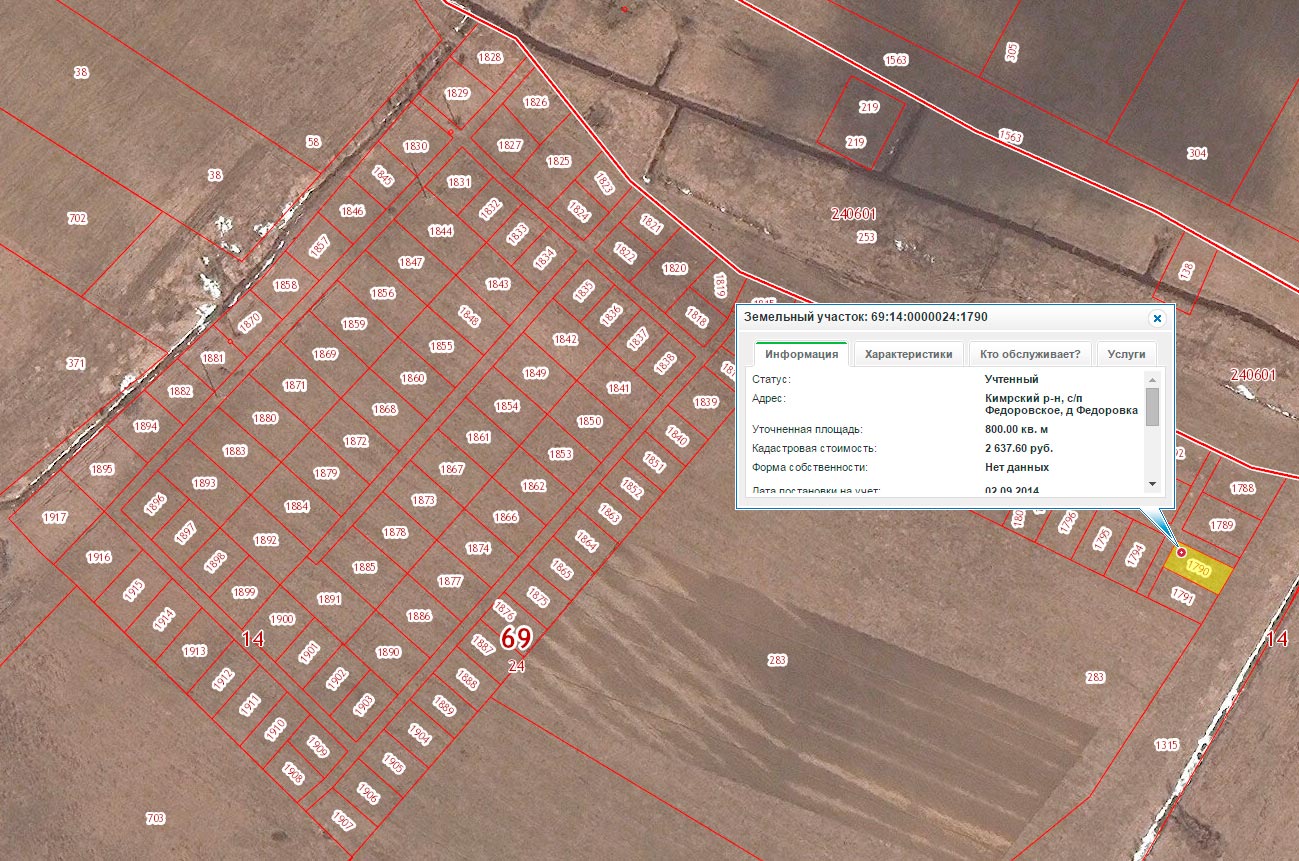
Task: Click parcel label 1563 near top
Action: click(x=896, y=60)
